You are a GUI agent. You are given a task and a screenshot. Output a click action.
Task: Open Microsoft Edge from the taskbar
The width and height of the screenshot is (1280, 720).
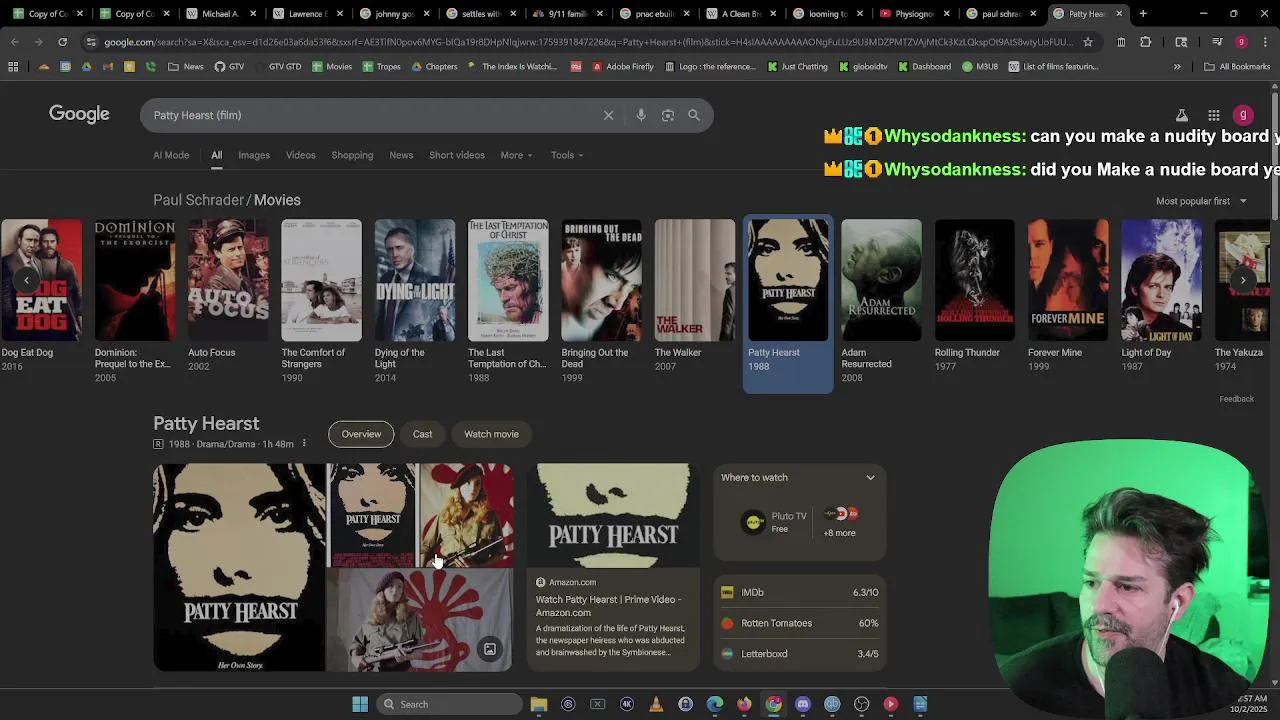pyautogui.click(x=715, y=704)
